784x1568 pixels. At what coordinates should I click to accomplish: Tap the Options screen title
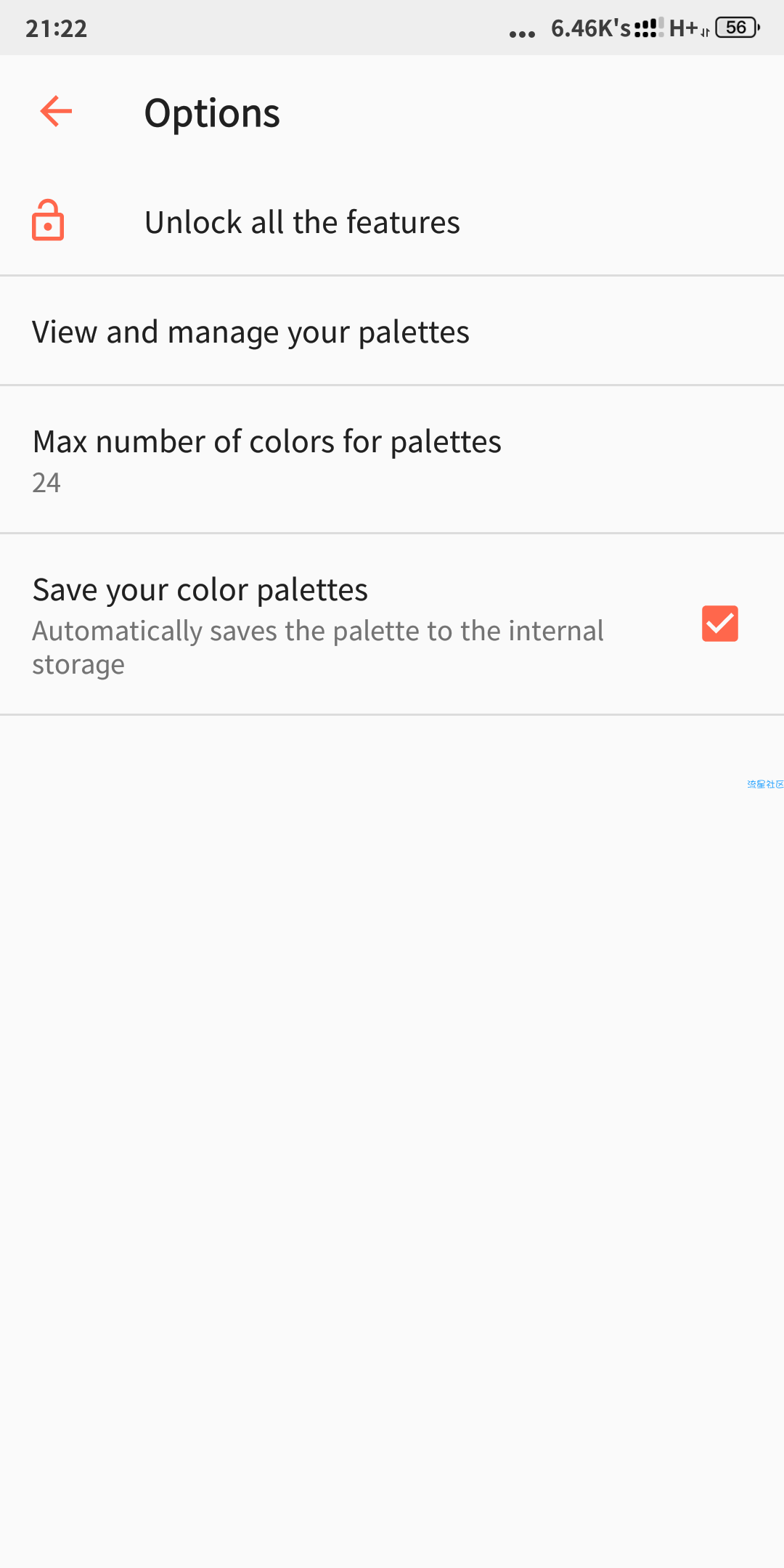[x=212, y=114]
